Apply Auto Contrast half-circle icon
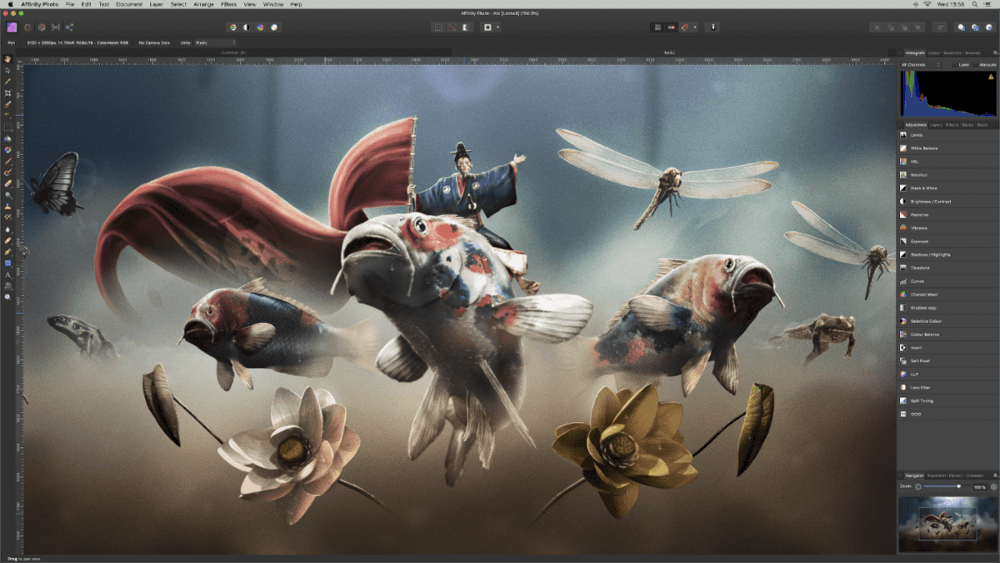 click(246, 27)
